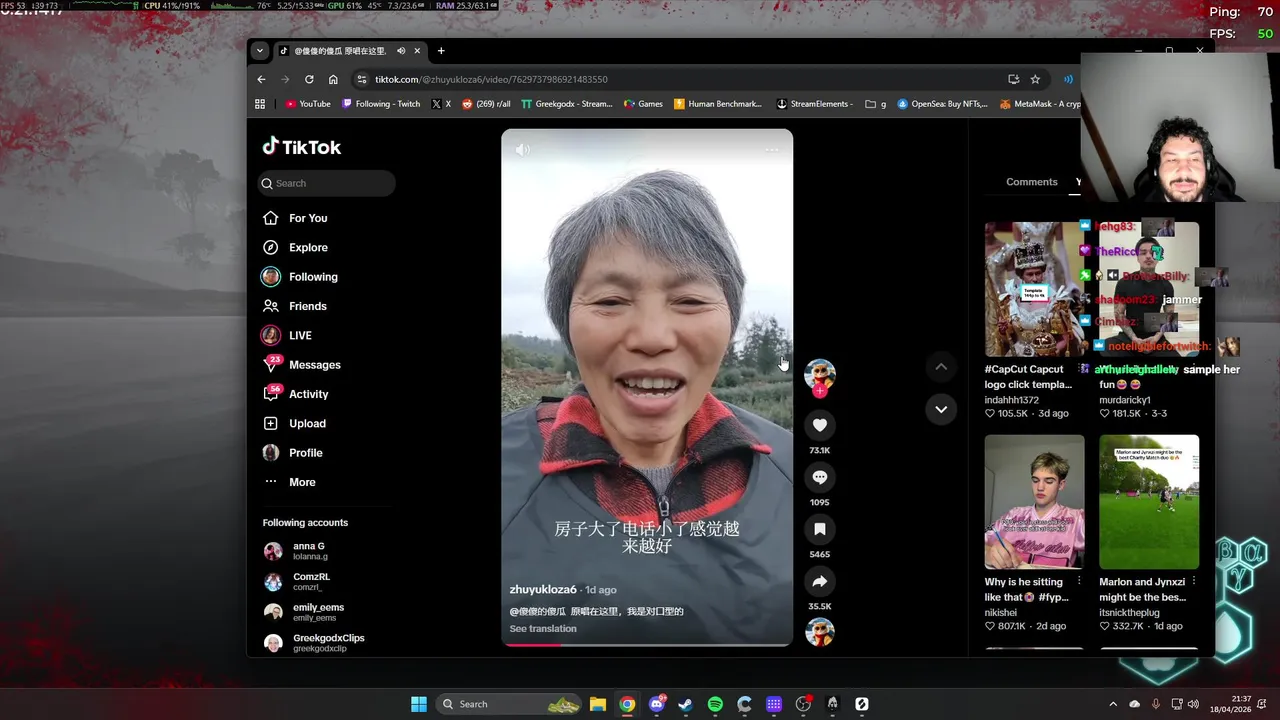Open the video comments bubble
Screen dimensions: 1280x720
click(819, 477)
